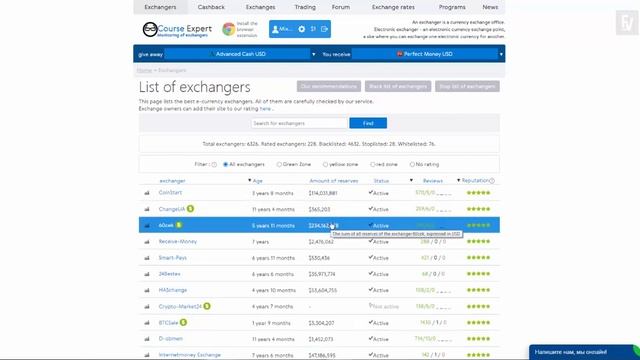Click the swap arrows icon in account bar
Viewport: 640px width, 360px height.
tap(313, 29)
